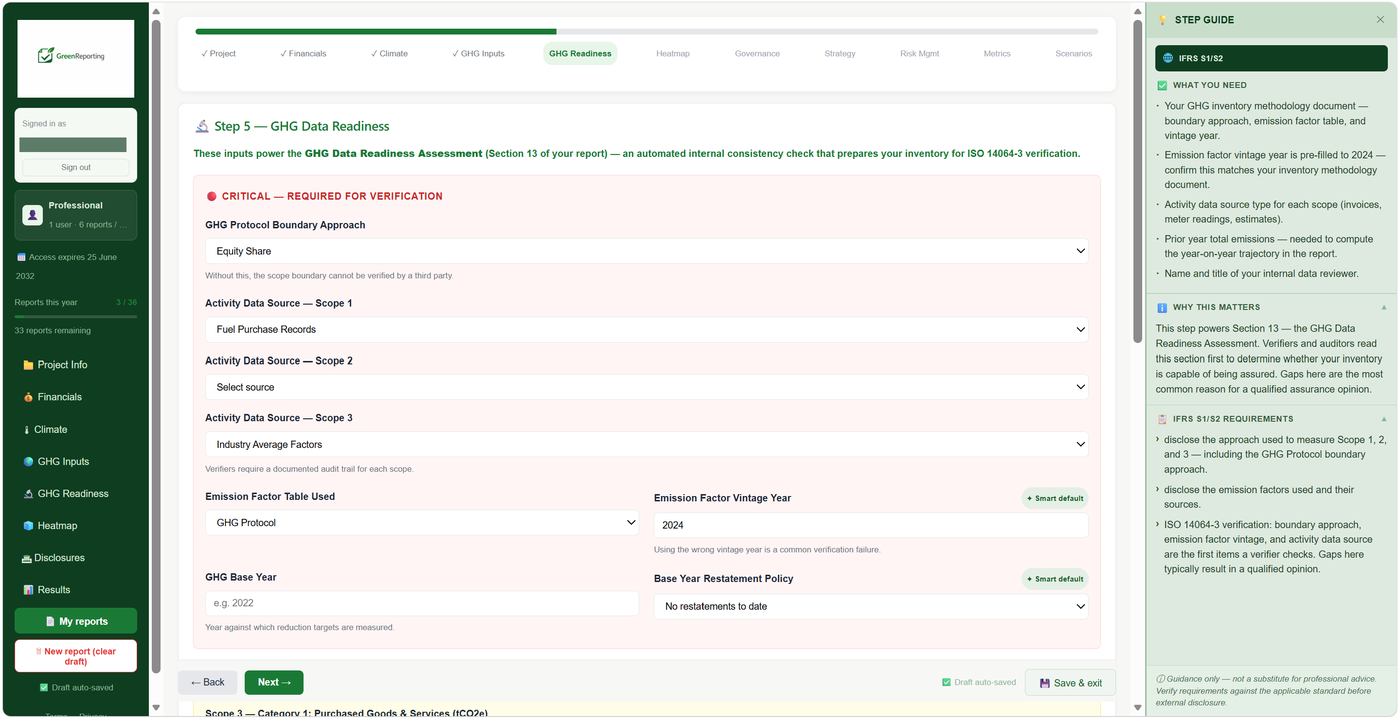
Task: Click Smart default badge for Vintage Year
Action: [1055, 498]
